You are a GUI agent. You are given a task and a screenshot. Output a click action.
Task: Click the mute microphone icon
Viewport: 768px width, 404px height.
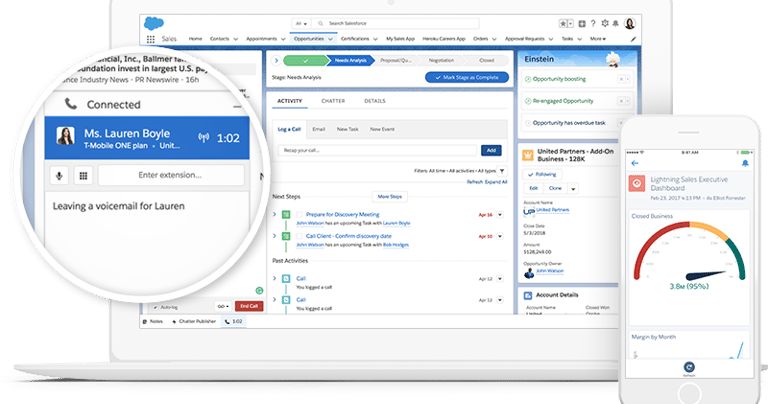[x=59, y=175]
